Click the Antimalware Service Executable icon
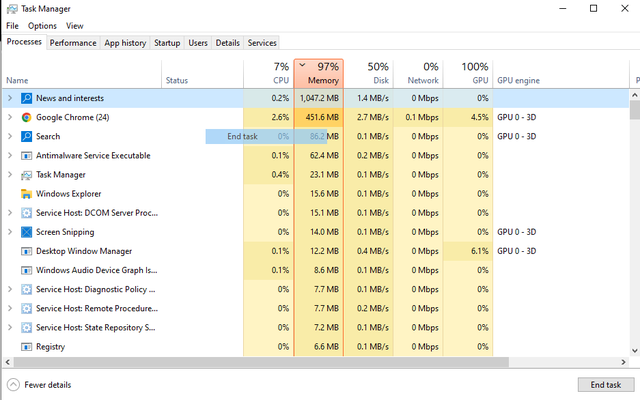This screenshot has width=640, height=400. click(x=27, y=156)
